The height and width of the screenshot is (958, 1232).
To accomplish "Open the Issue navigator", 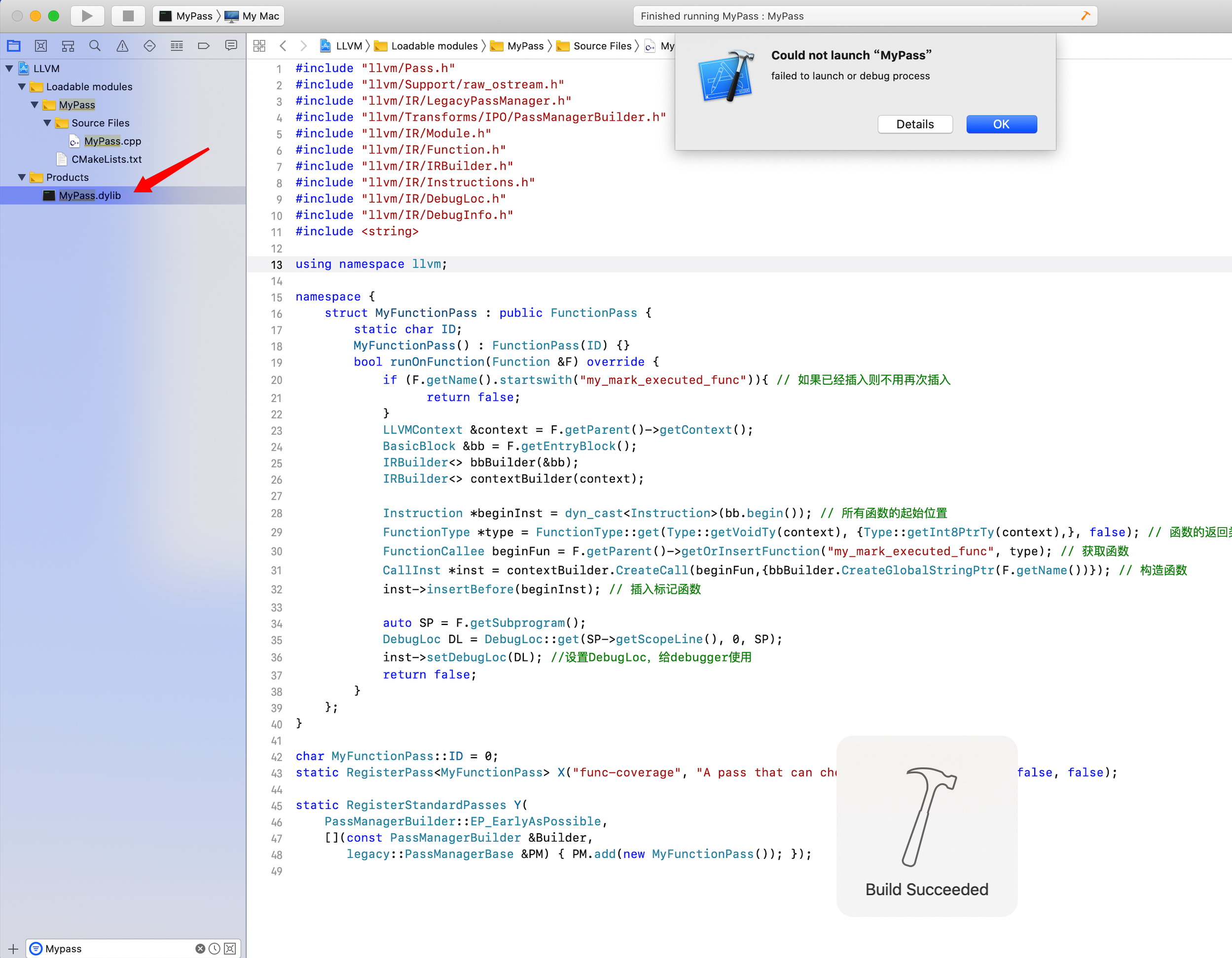I will (x=122, y=46).
